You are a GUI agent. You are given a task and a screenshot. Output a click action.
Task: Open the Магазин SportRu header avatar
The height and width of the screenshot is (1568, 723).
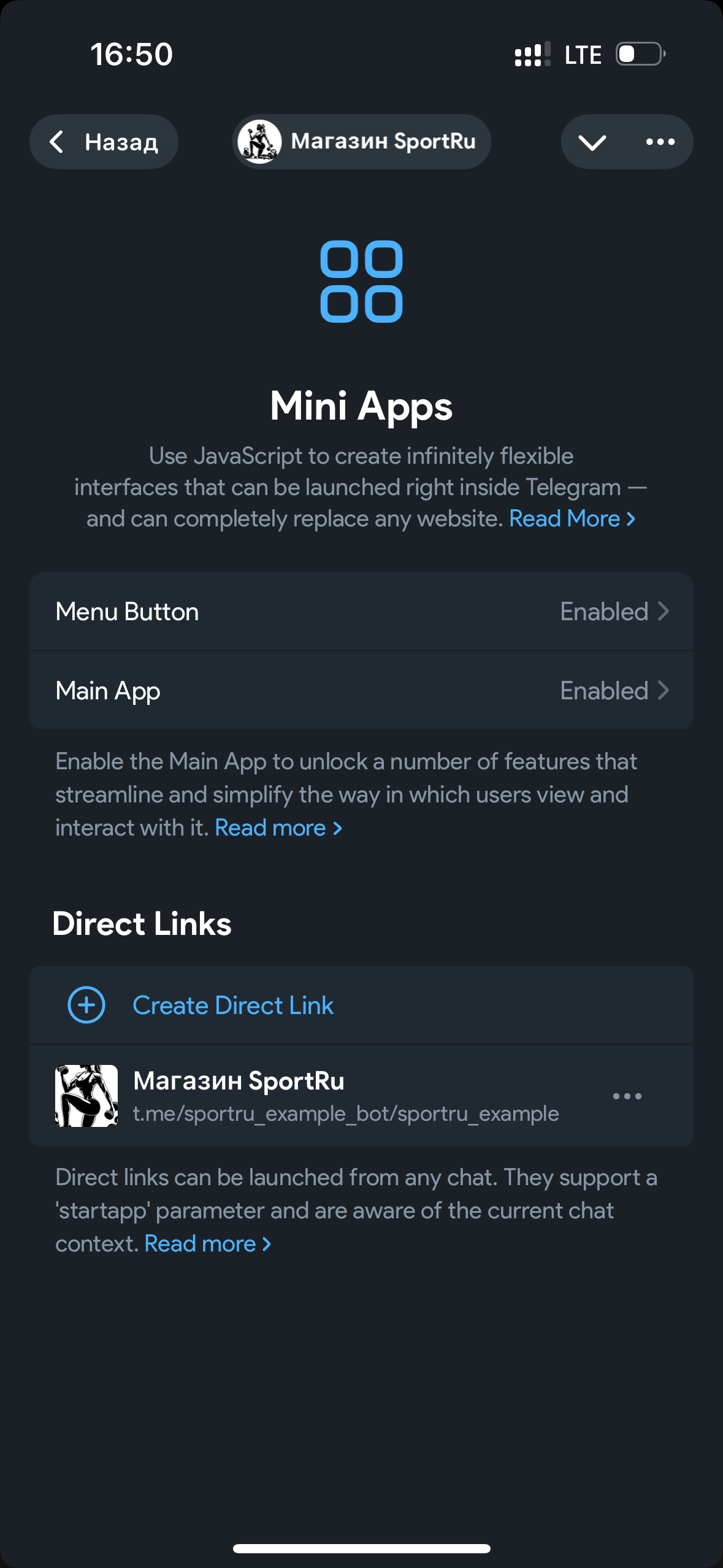coord(259,142)
